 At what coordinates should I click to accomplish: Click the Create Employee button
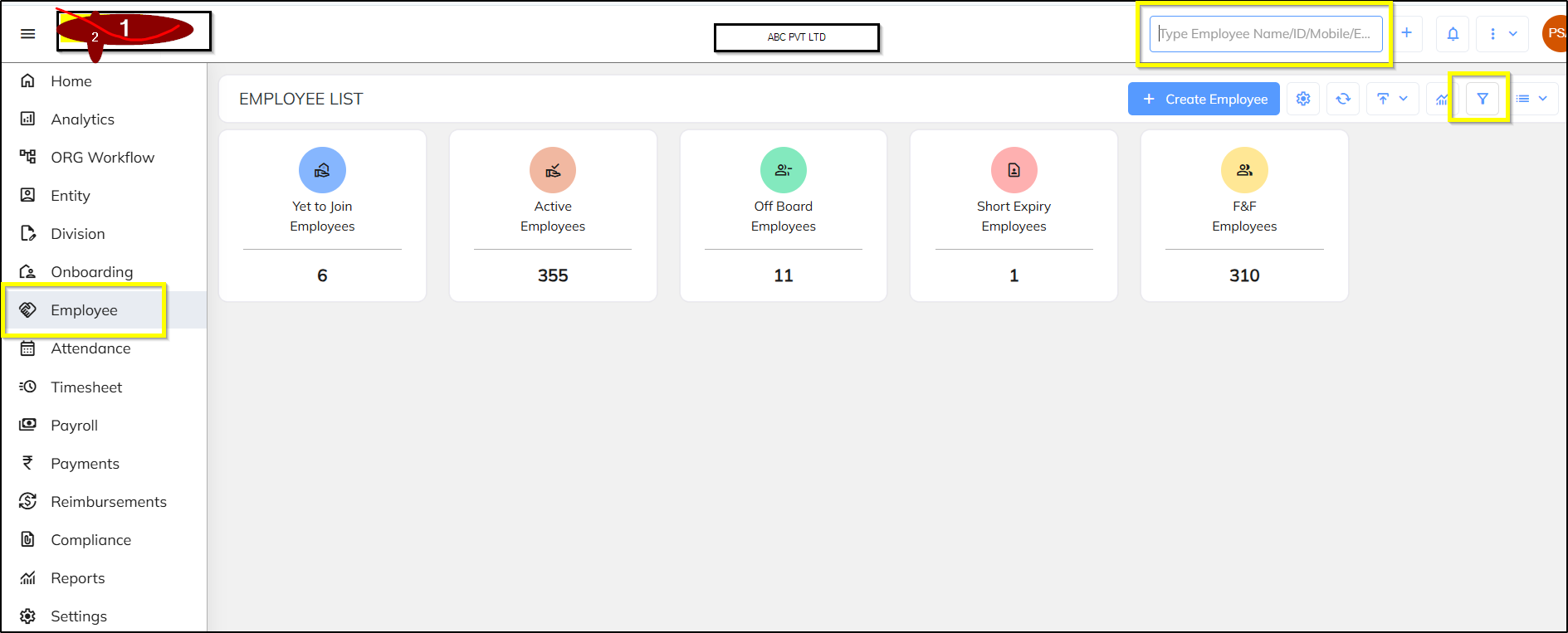[x=1204, y=99]
